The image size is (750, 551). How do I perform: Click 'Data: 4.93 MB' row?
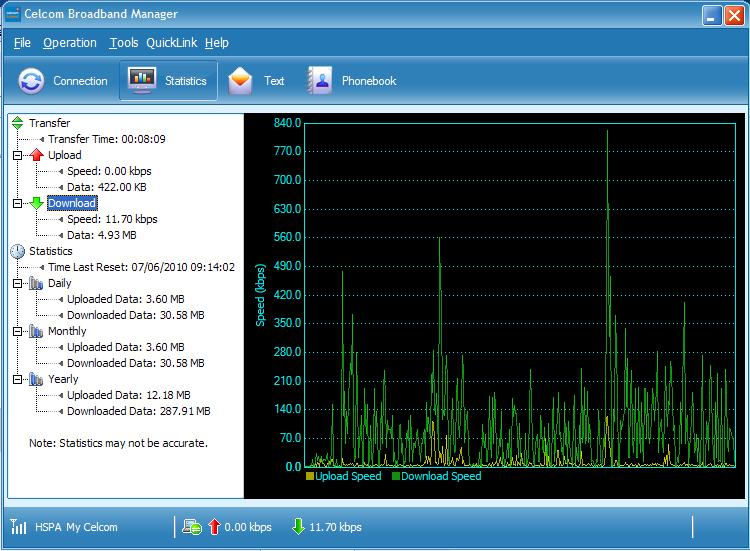click(101, 235)
